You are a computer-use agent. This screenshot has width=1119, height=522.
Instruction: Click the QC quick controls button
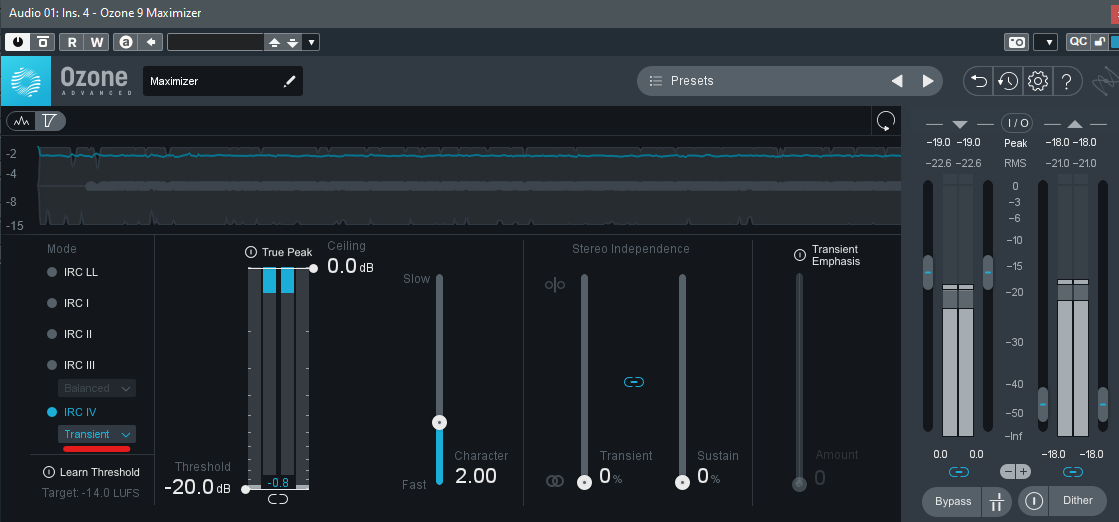(x=1078, y=41)
